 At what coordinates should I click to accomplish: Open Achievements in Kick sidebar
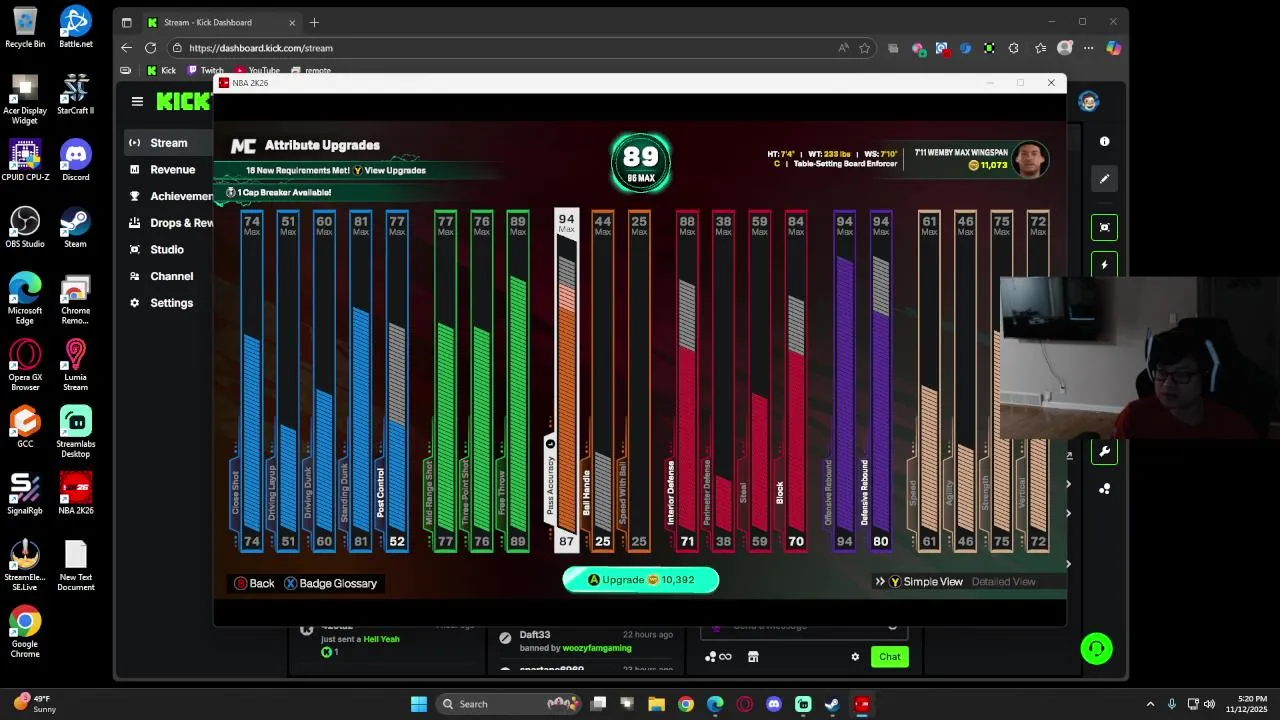pyautogui.click(x=168, y=196)
